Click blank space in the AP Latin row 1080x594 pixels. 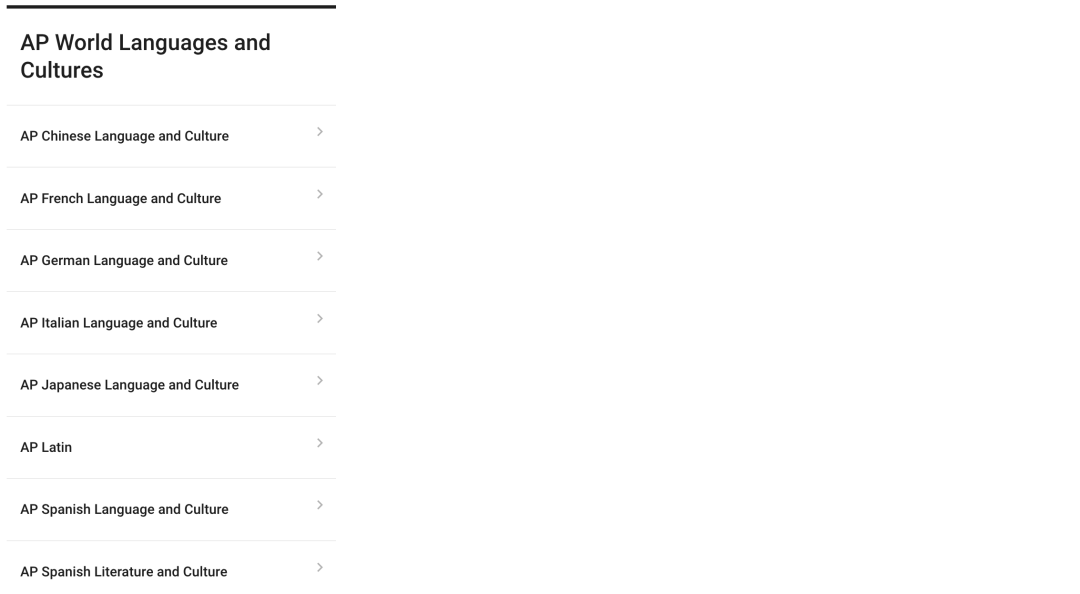point(193,447)
